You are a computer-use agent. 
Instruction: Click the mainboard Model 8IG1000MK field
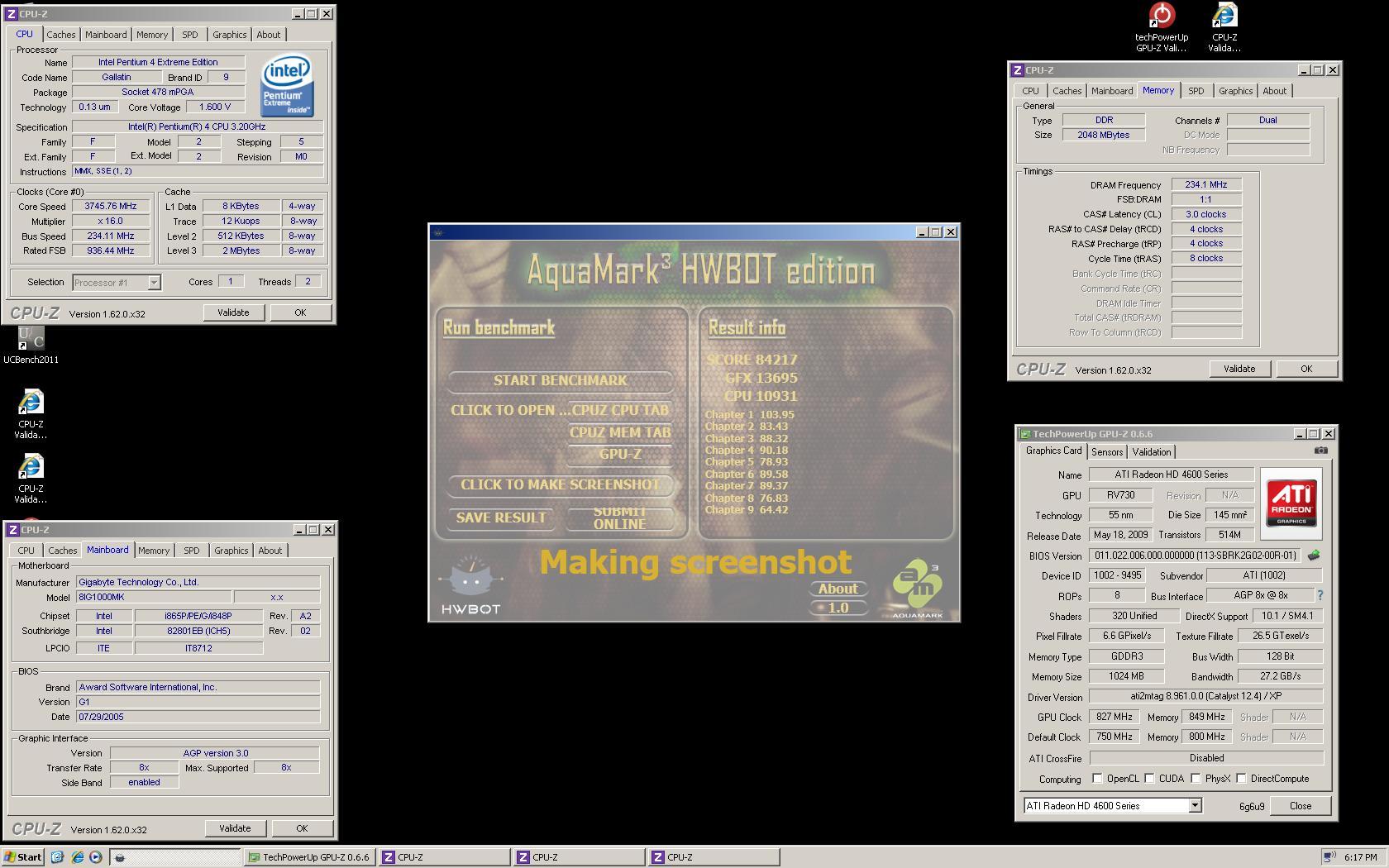tap(154, 597)
